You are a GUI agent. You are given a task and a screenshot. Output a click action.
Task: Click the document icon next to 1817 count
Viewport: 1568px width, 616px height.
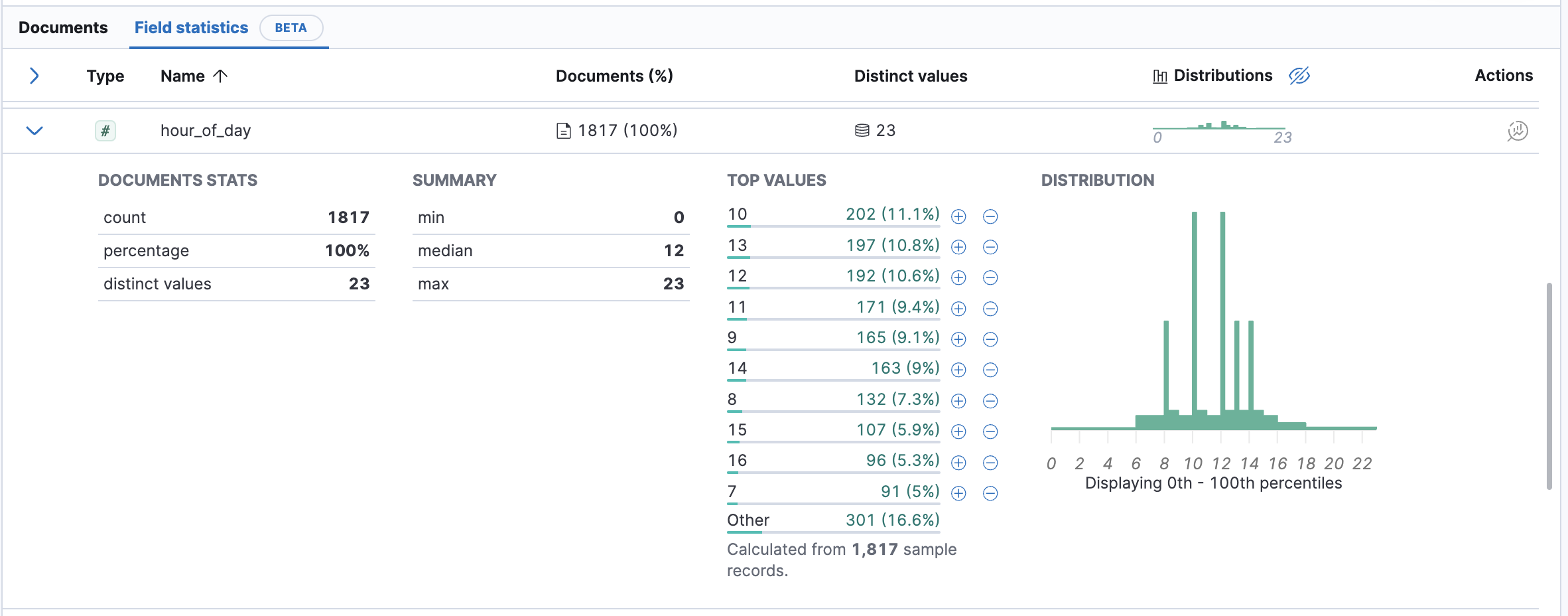(x=563, y=131)
